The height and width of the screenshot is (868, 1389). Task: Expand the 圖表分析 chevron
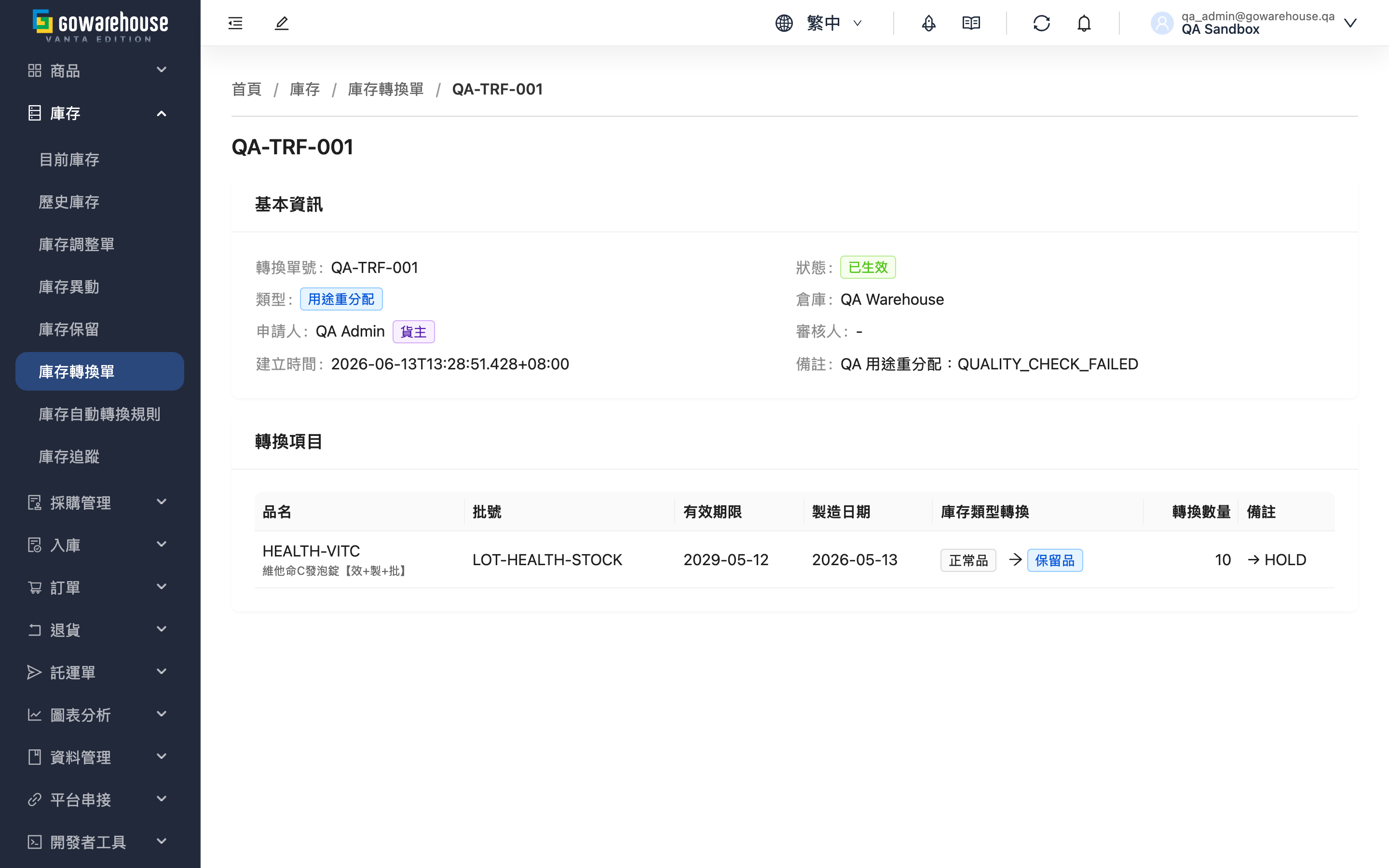pos(162,714)
